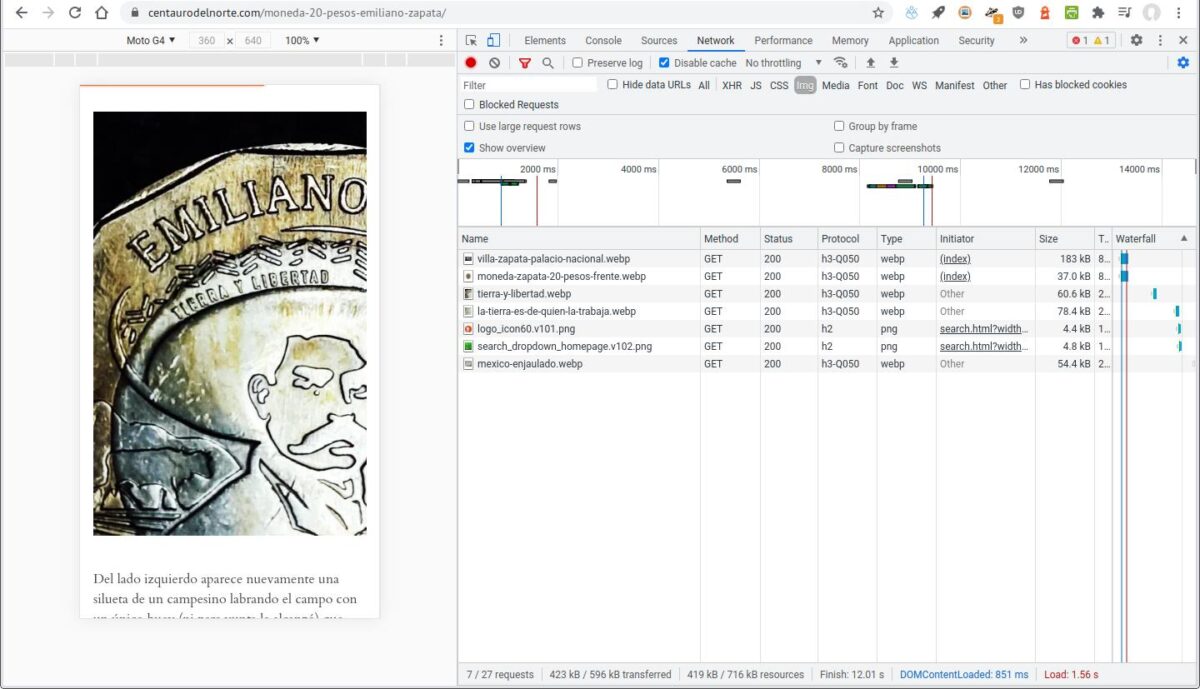Image resolution: width=1200 pixels, height=689 pixels.
Task: Show errors and warnings counter
Action: 1091,40
